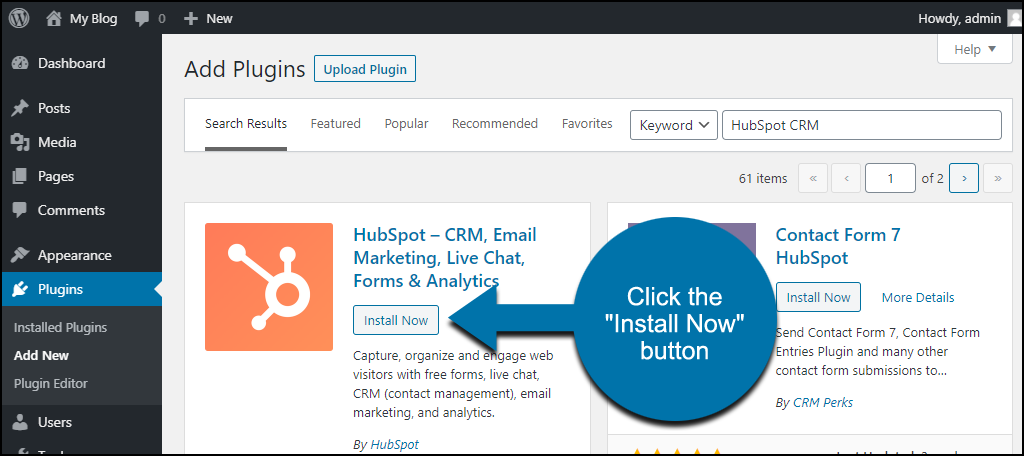Switch to the Popular tab

coord(406,123)
